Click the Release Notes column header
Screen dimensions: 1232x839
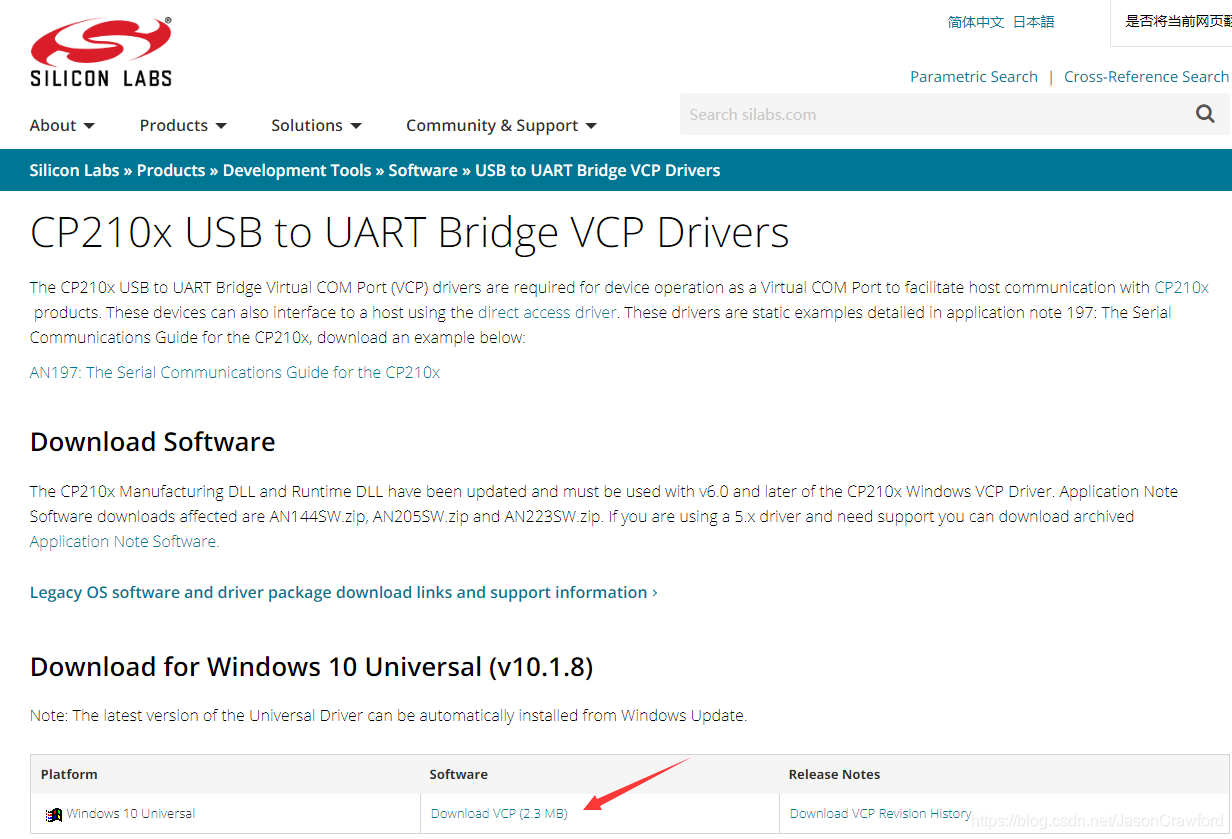point(834,774)
